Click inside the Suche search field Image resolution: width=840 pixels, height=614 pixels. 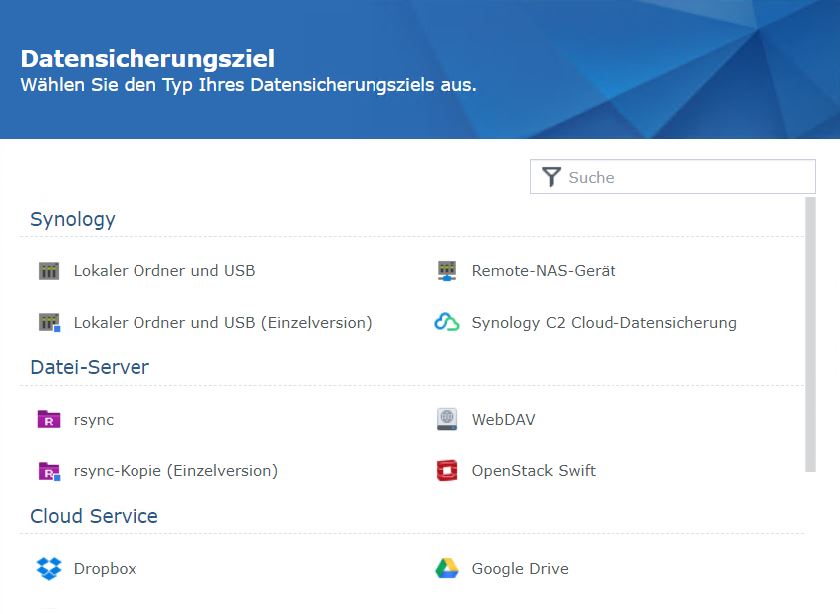pos(670,176)
